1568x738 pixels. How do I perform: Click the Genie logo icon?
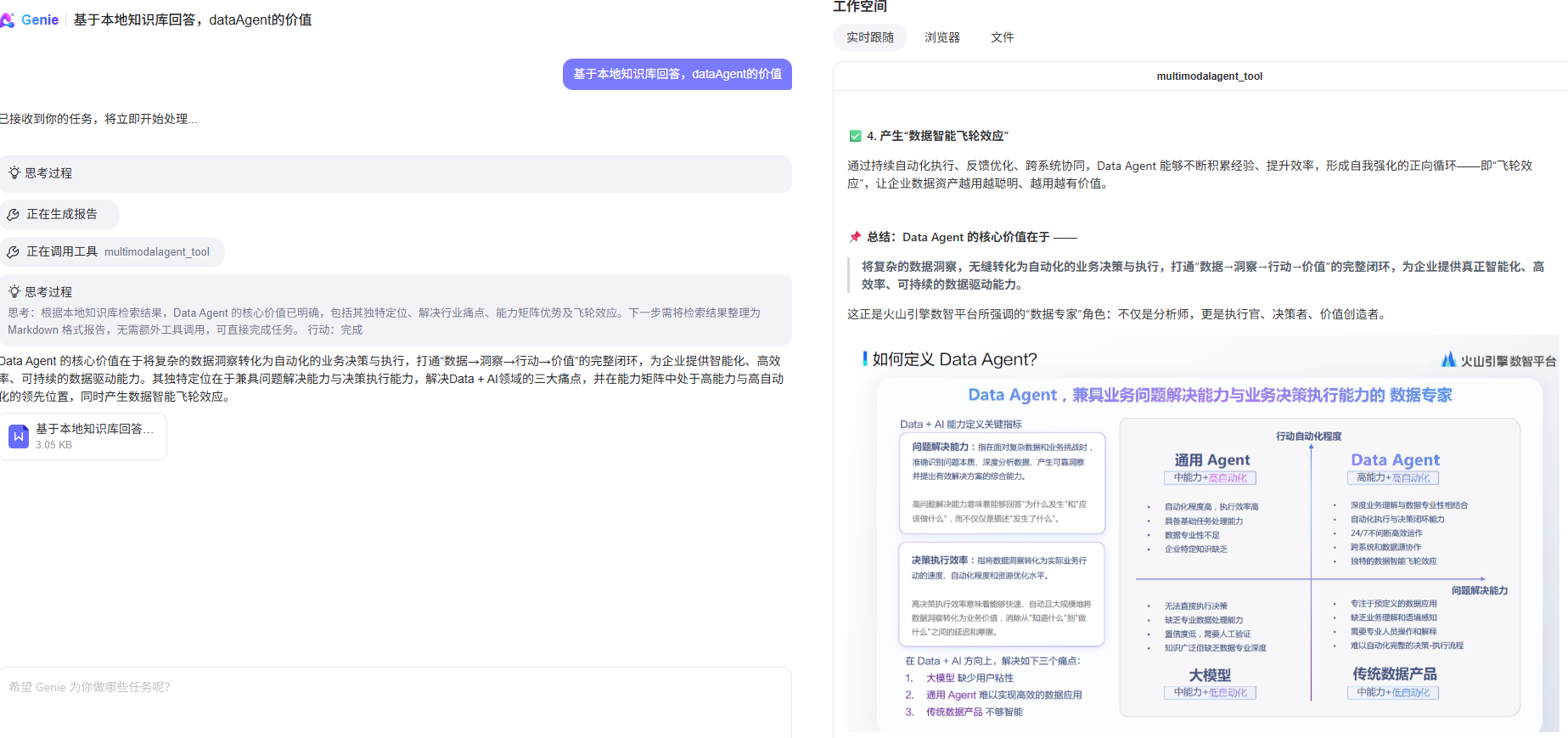(8, 20)
